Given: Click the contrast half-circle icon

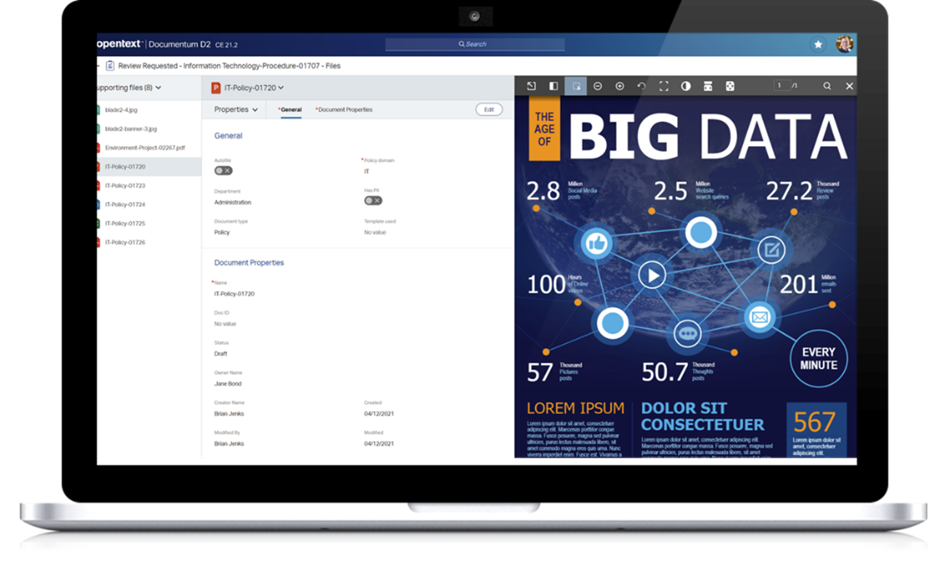Looking at the screenshot, I should (686, 86).
